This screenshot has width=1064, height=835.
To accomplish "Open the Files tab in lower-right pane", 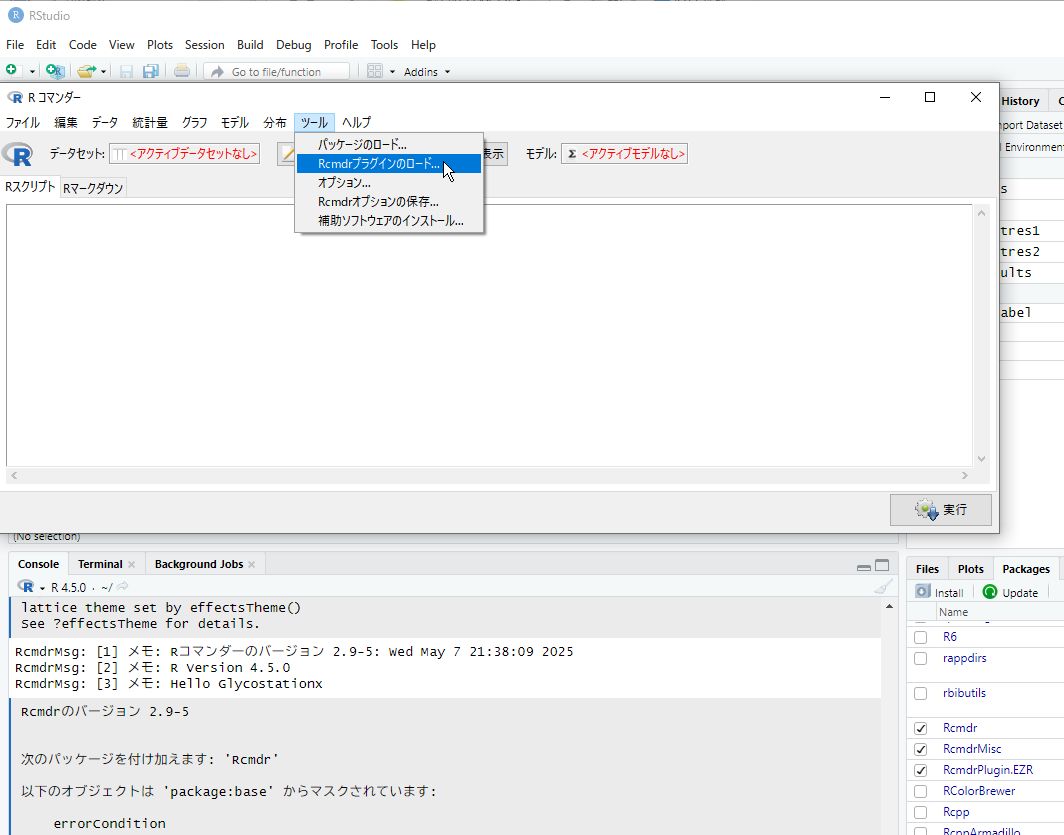I will 927,569.
